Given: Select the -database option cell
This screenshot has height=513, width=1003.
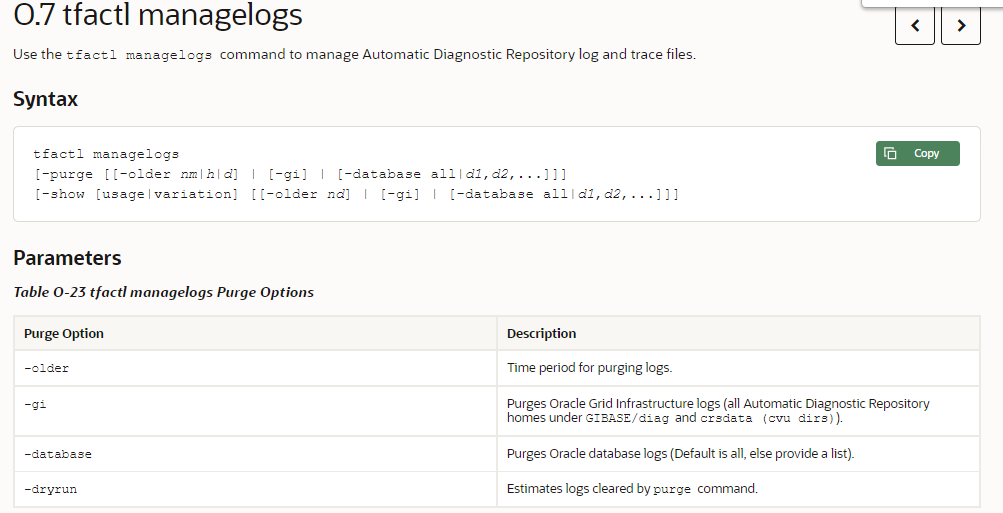Looking at the screenshot, I should [x=58, y=454].
